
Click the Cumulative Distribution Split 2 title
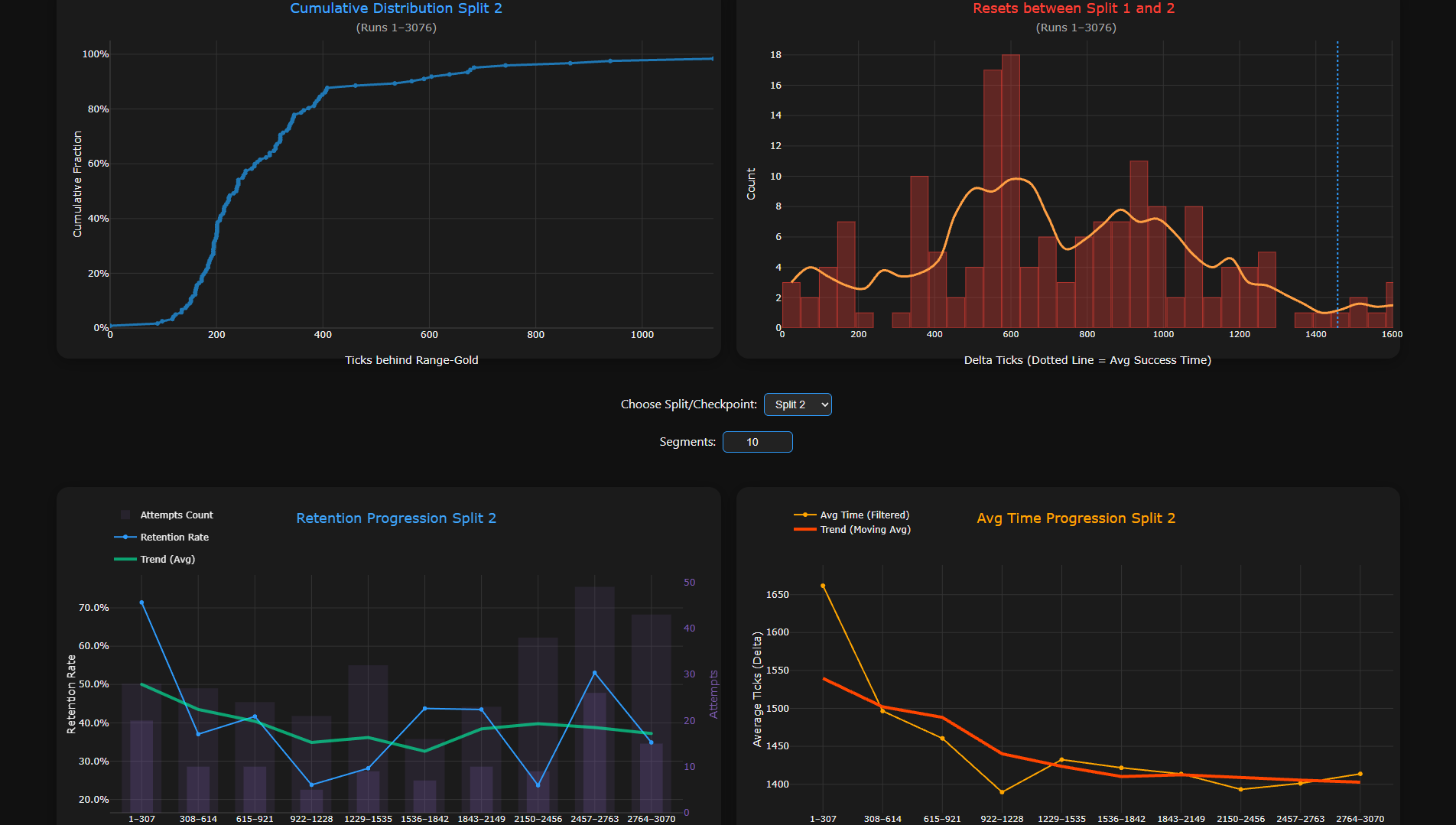point(396,8)
